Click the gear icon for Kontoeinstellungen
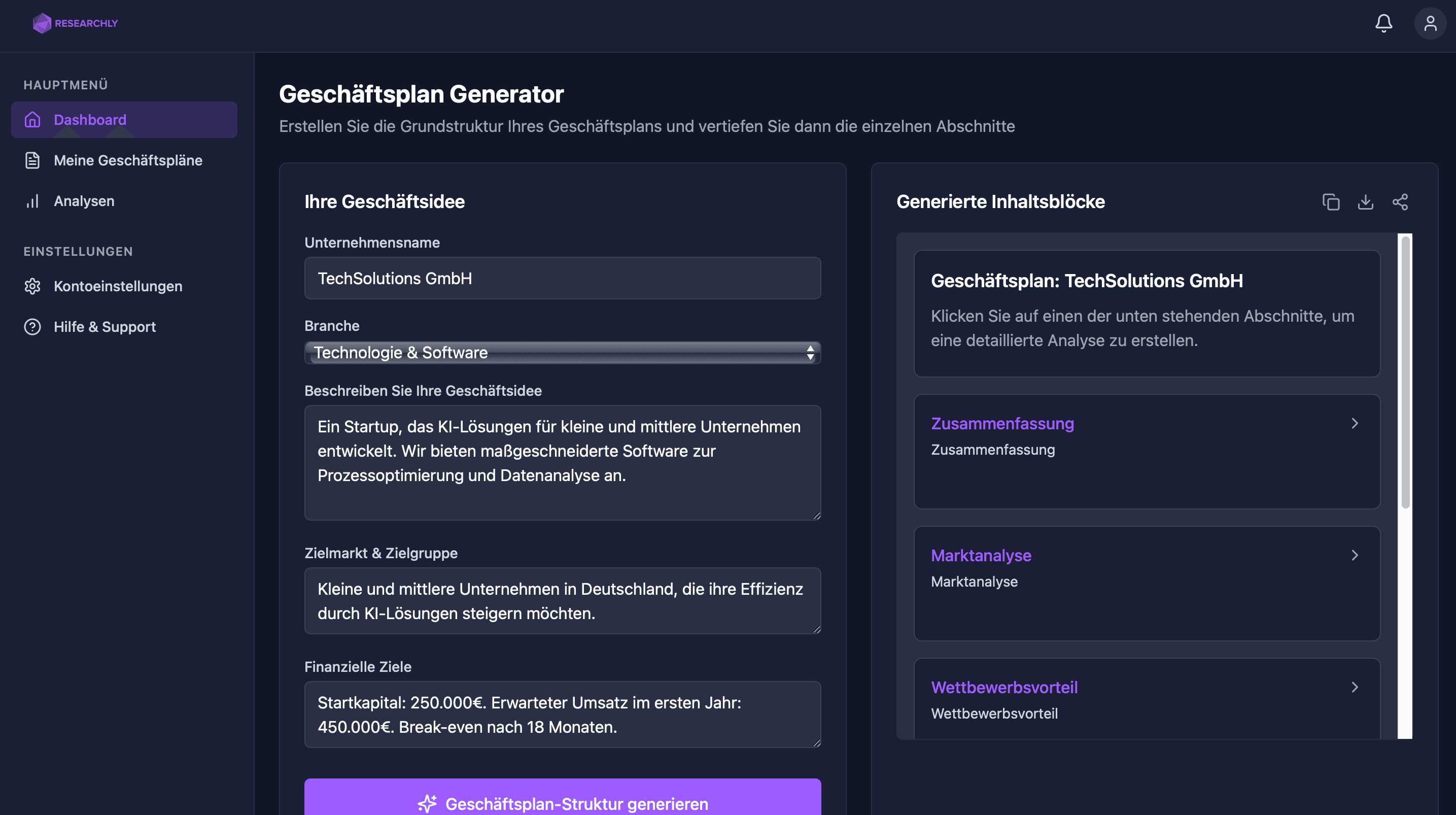 [x=32, y=286]
